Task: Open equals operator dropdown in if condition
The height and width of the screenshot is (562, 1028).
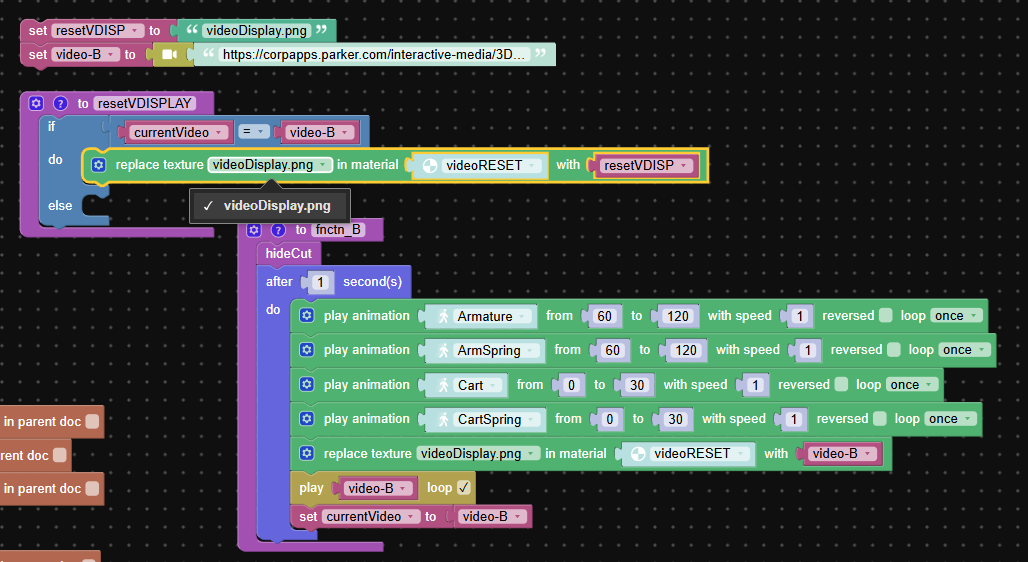Action: click(253, 132)
